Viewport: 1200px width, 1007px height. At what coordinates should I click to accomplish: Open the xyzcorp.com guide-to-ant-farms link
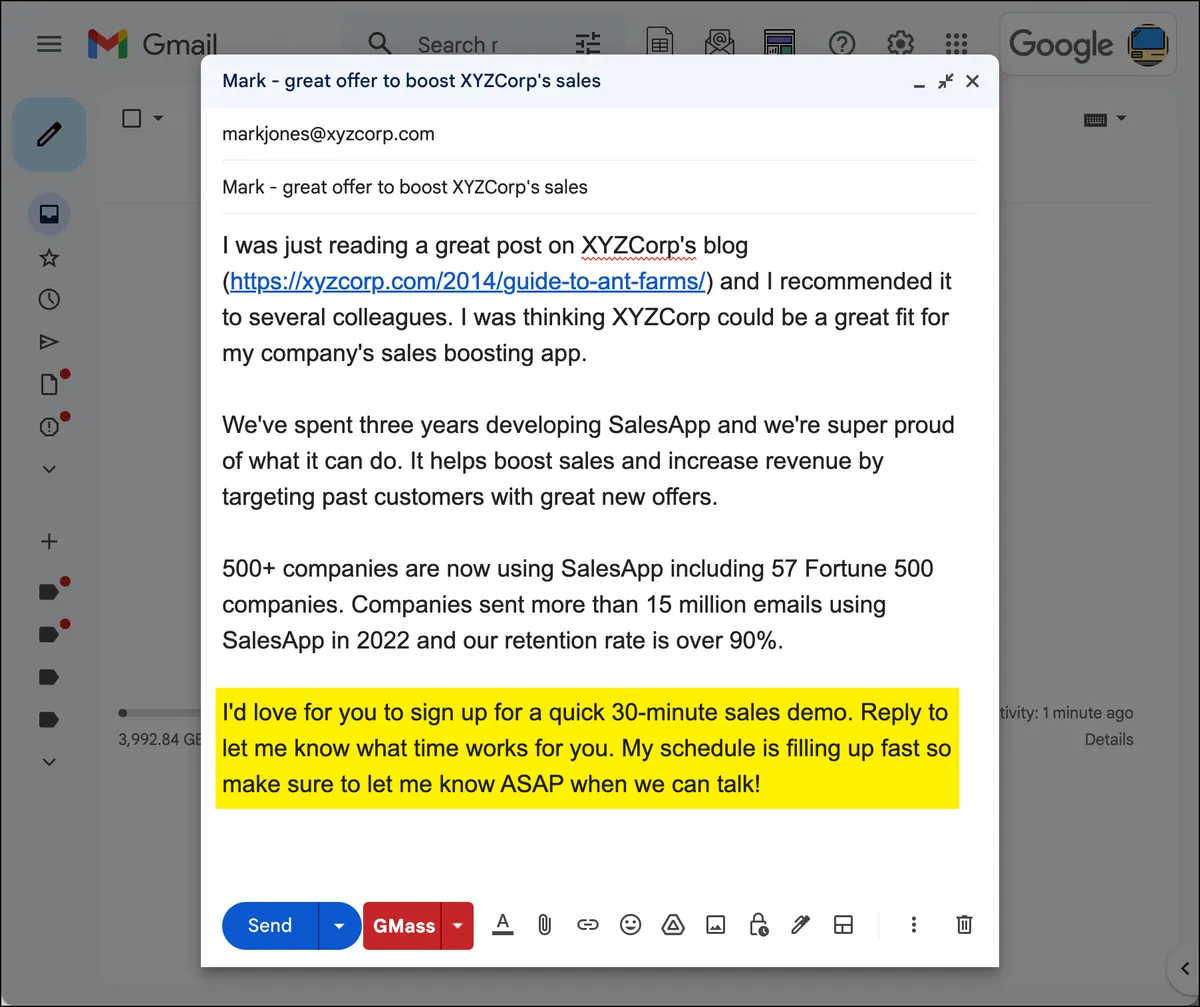[468, 281]
